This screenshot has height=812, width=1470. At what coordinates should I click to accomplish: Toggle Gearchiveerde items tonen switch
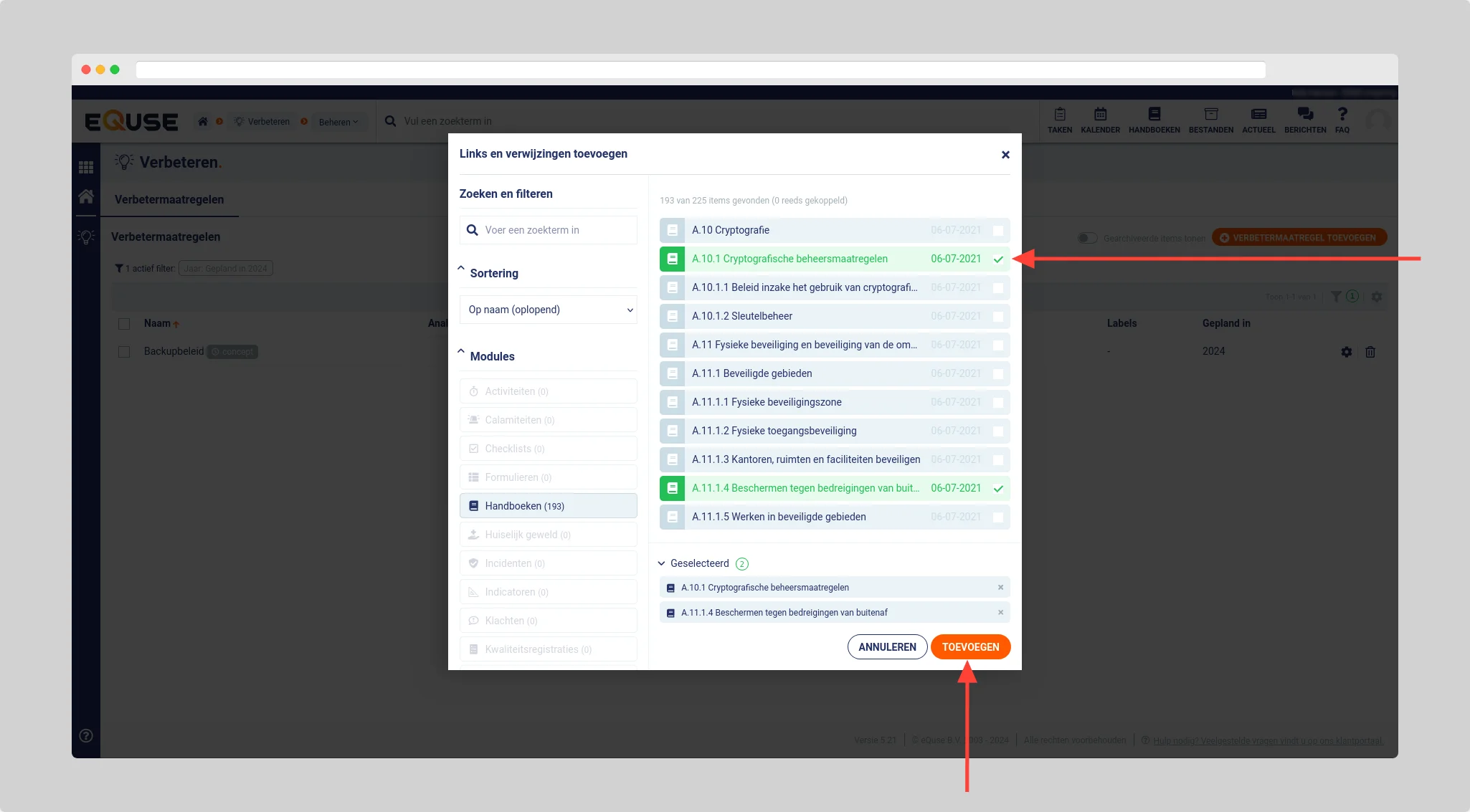(1087, 238)
